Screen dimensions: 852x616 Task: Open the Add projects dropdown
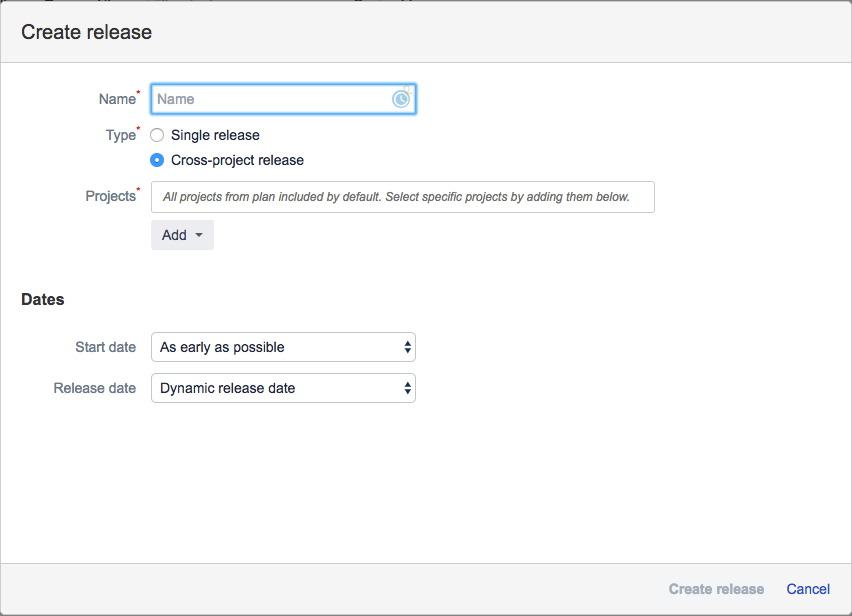coord(182,235)
